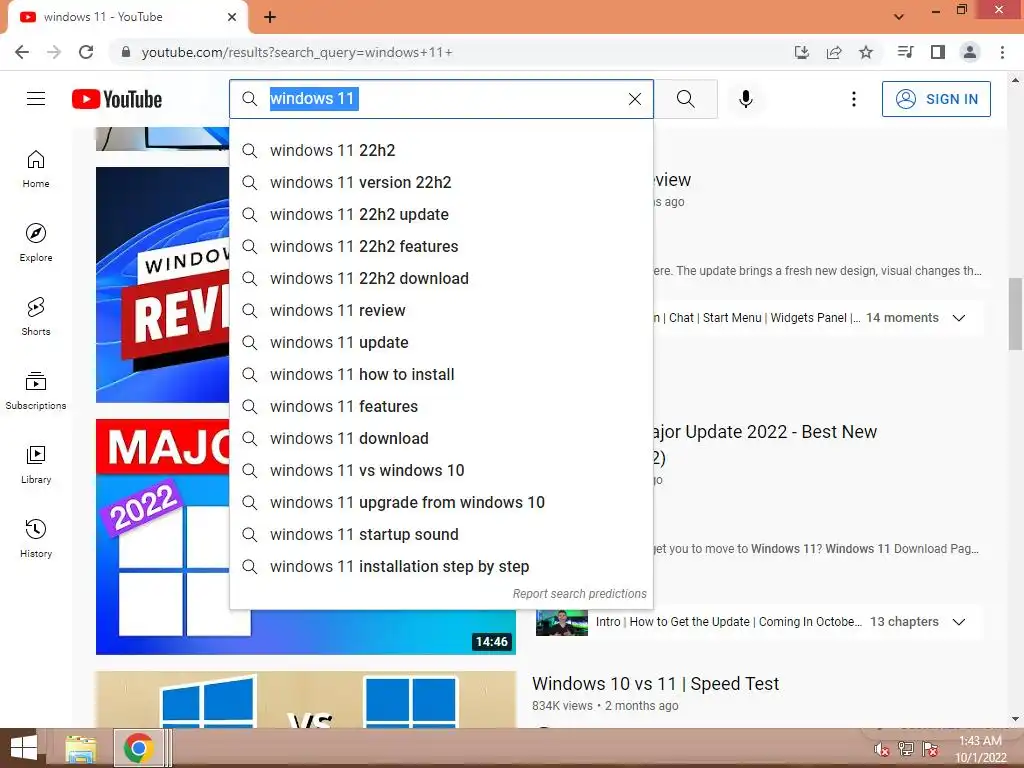The height and width of the screenshot is (768, 1024).
Task: Close the windows 11 - YouTube tab
Action: pyautogui.click(x=232, y=17)
